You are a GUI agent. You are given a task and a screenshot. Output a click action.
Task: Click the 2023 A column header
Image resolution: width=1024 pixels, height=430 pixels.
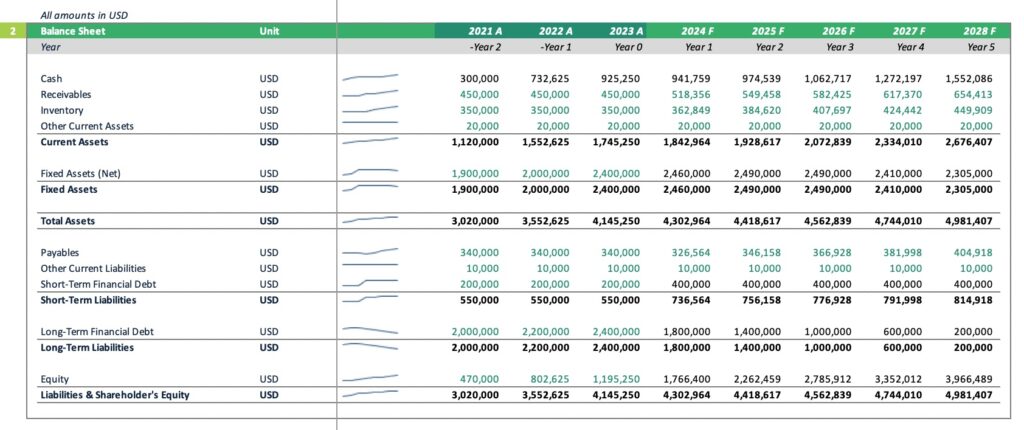pyautogui.click(x=626, y=31)
